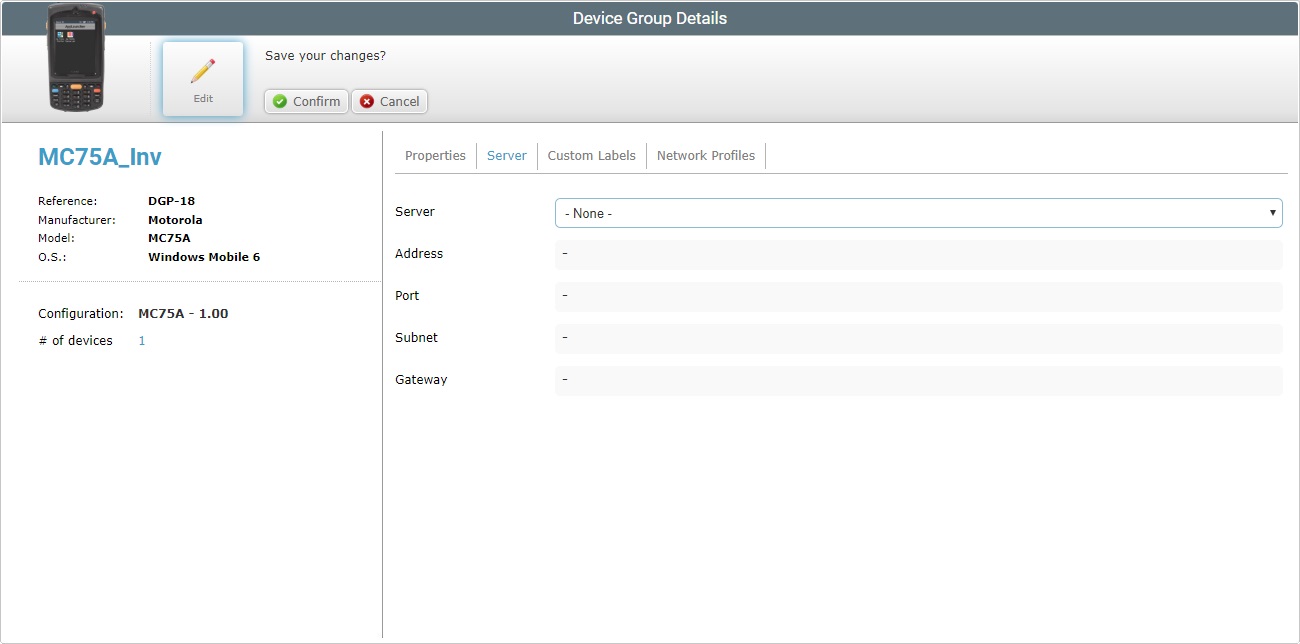Screen dimensions: 1300x644
Task: Click the MC75A device image thumbnail
Action: (74, 58)
